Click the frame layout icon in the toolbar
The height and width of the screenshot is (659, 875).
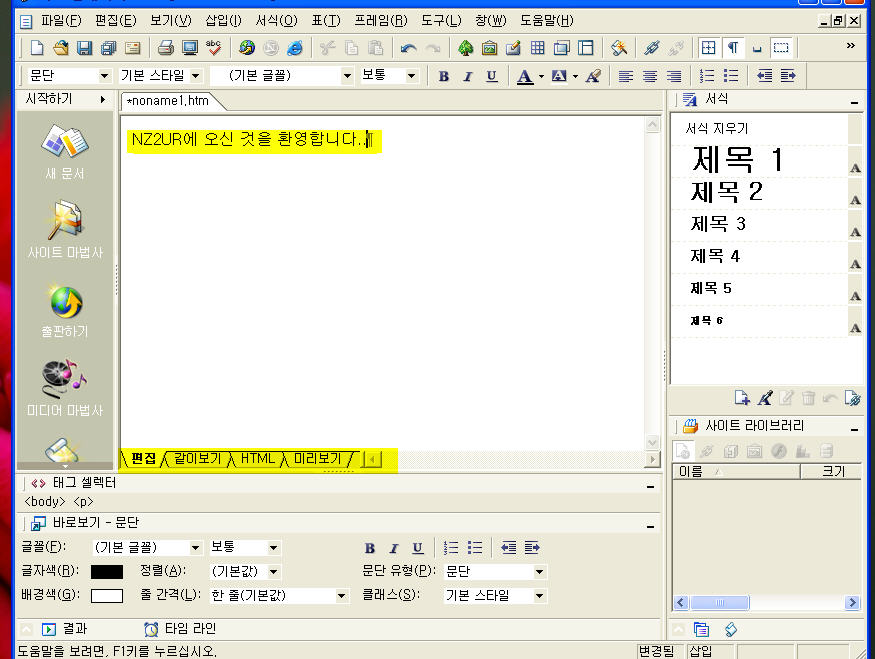point(585,48)
